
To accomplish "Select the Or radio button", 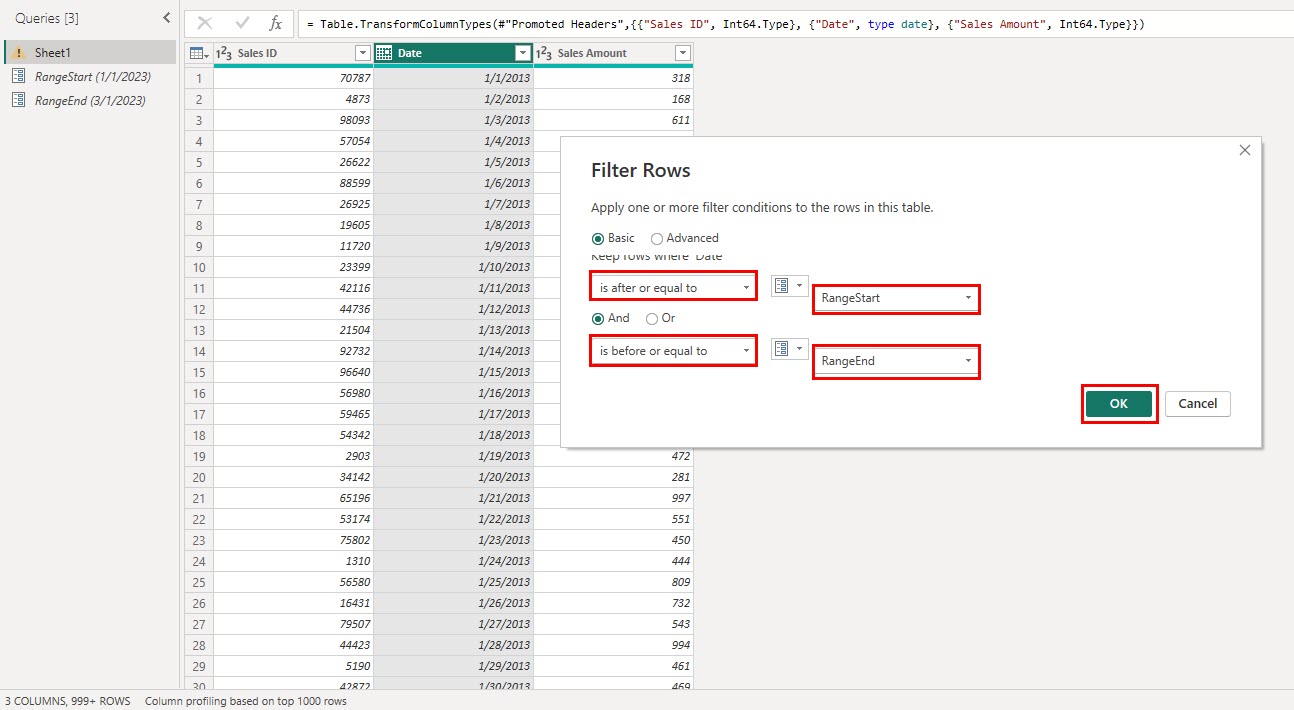I will (652, 318).
